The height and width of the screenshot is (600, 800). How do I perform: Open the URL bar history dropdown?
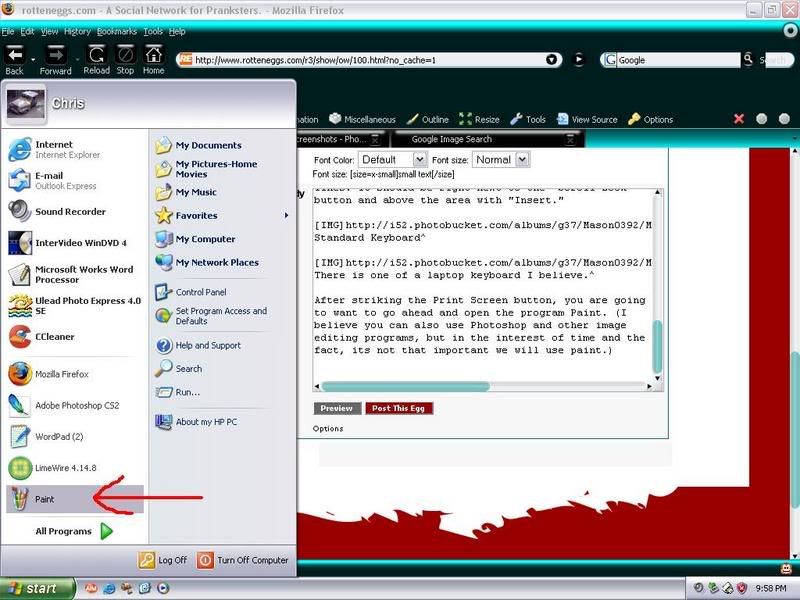point(551,60)
